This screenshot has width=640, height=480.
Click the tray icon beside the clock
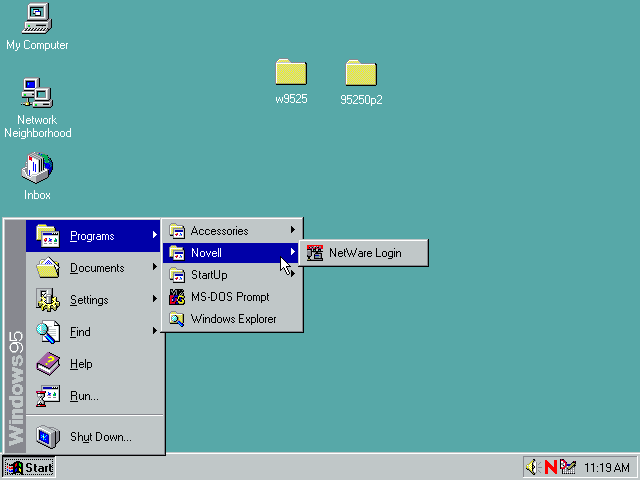click(x=568, y=467)
